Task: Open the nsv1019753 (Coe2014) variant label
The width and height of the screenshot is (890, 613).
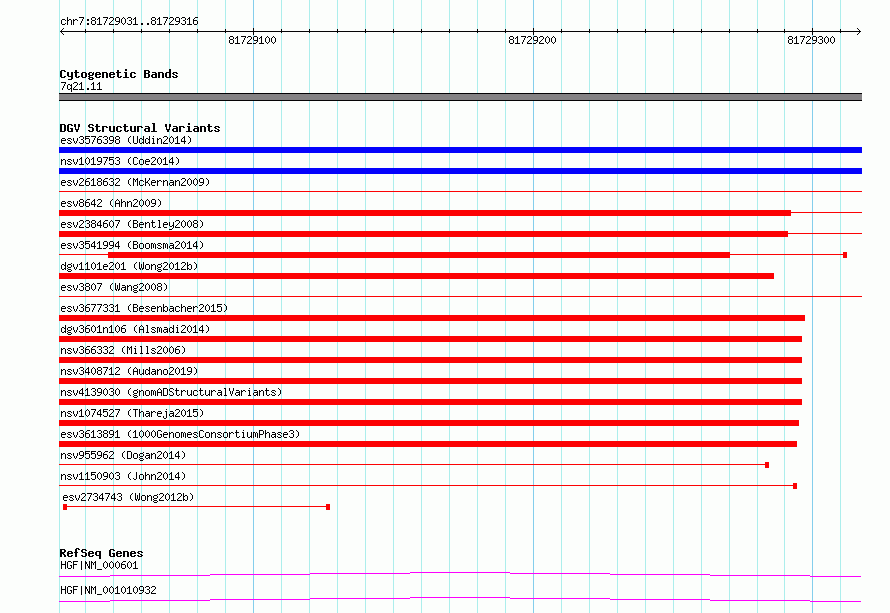Action: 120,161
